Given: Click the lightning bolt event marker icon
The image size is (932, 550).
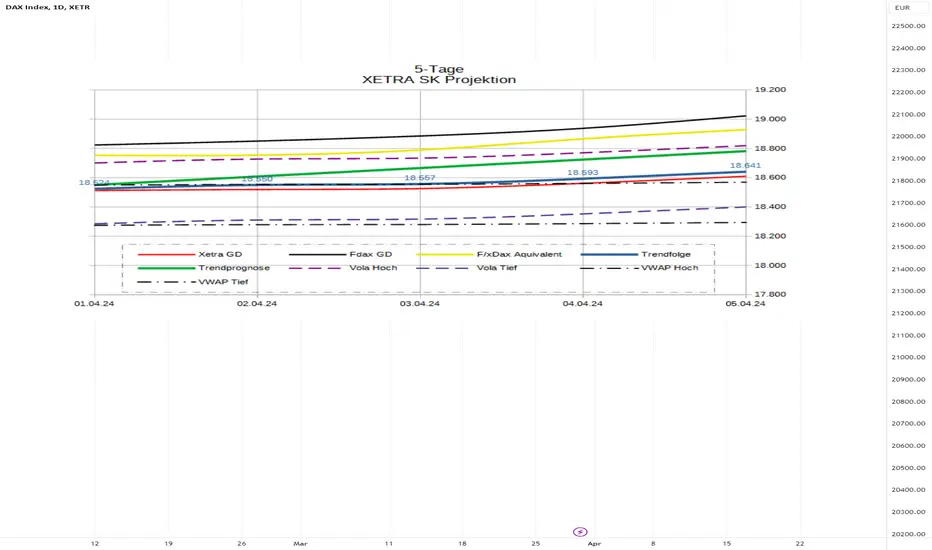Looking at the screenshot, I should pyautogui.click(x=580, y=532).
